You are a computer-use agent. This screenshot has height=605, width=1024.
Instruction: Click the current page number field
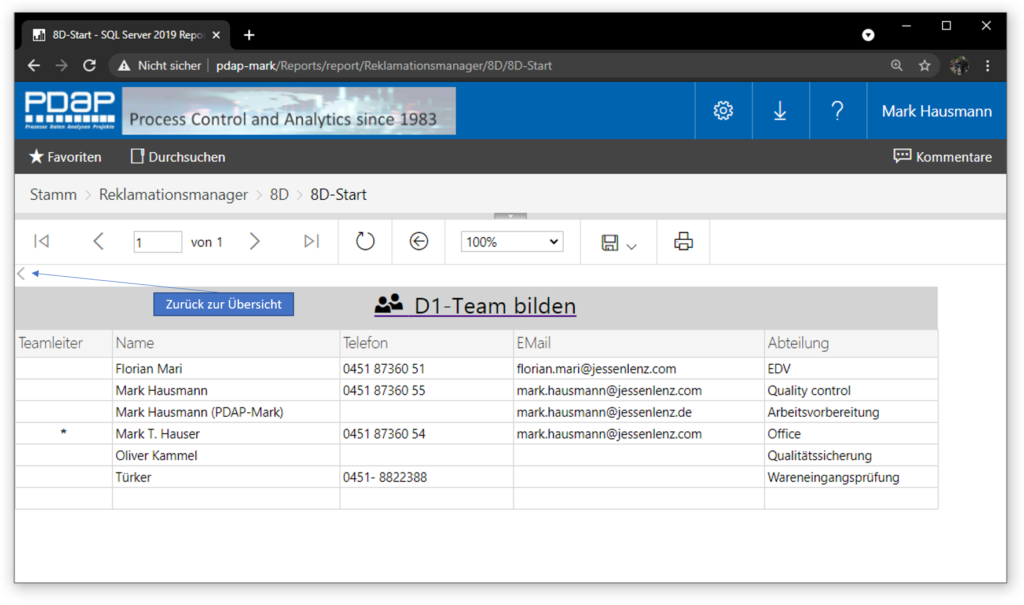coord(157,242)
